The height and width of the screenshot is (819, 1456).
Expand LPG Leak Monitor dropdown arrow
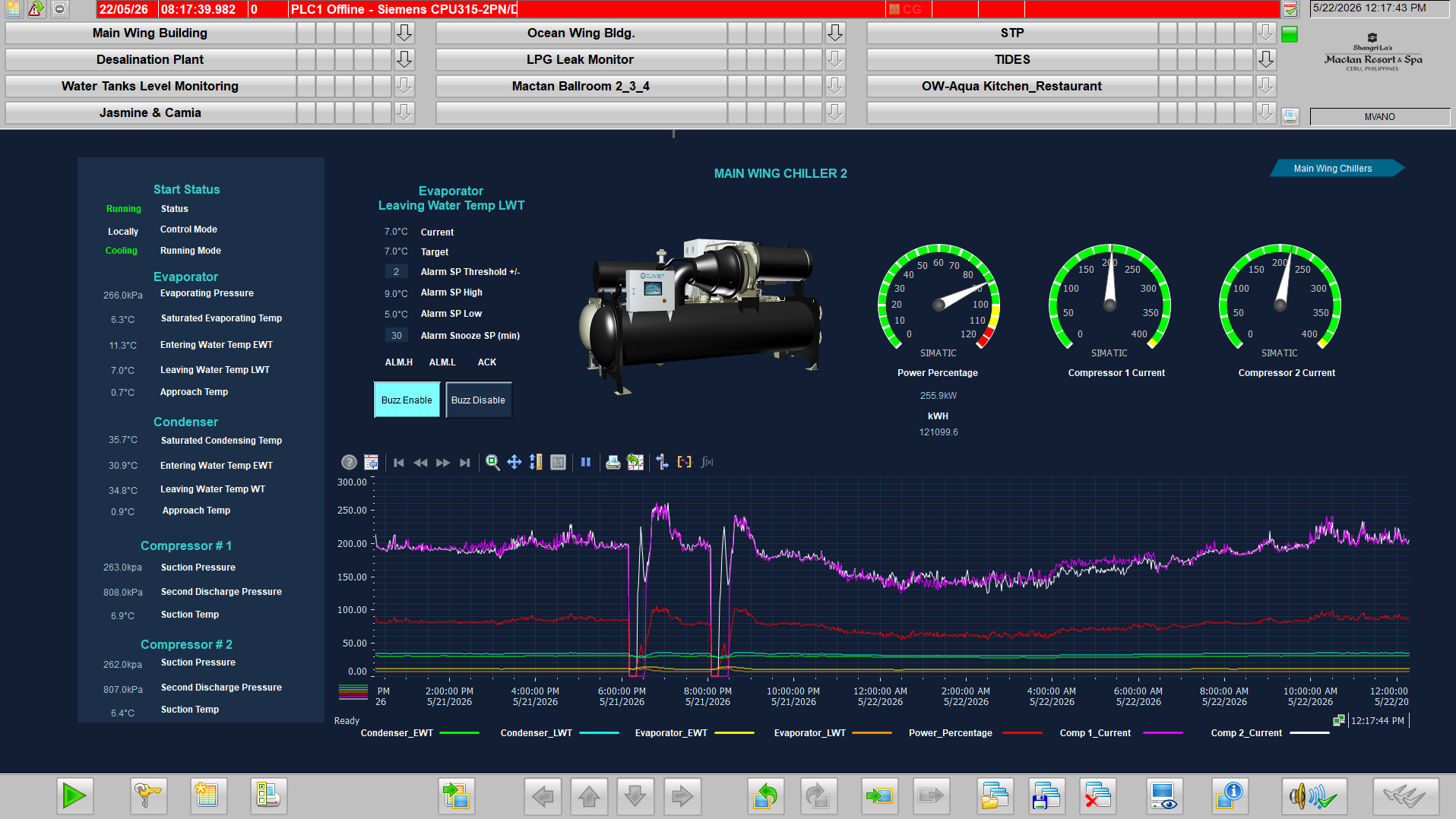pos(835,59)
